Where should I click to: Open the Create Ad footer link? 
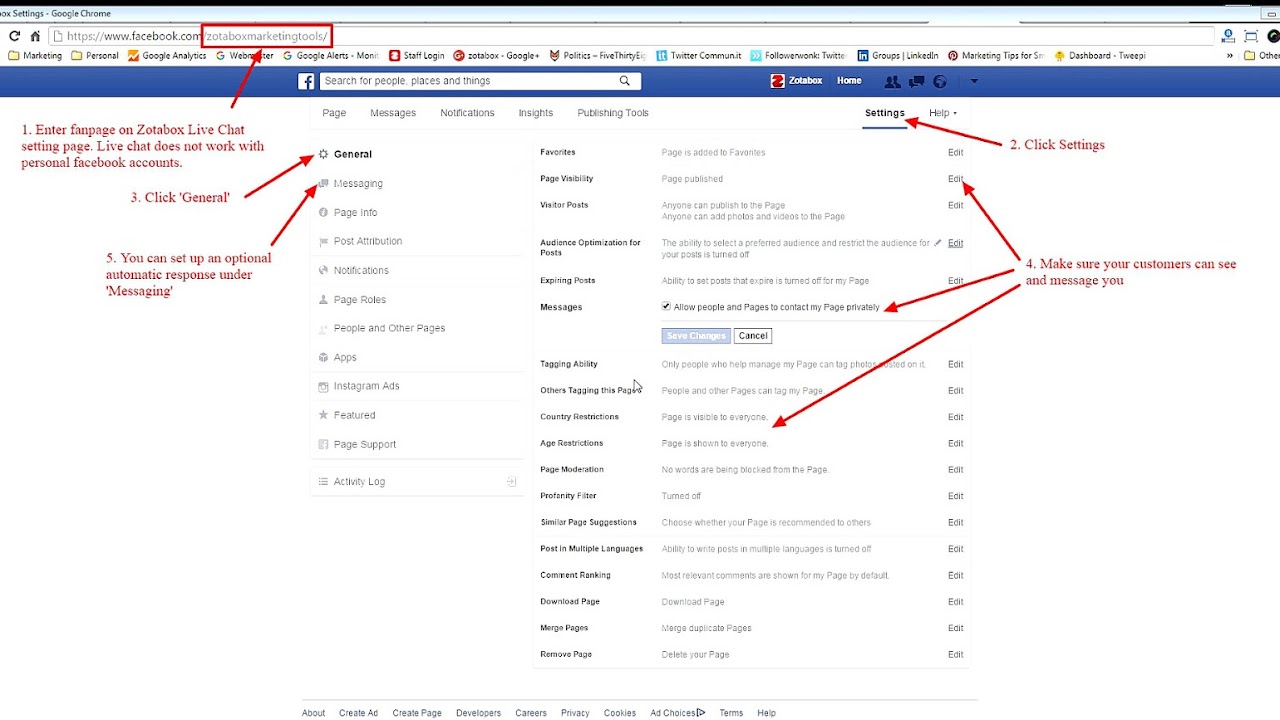pos(358,713)
